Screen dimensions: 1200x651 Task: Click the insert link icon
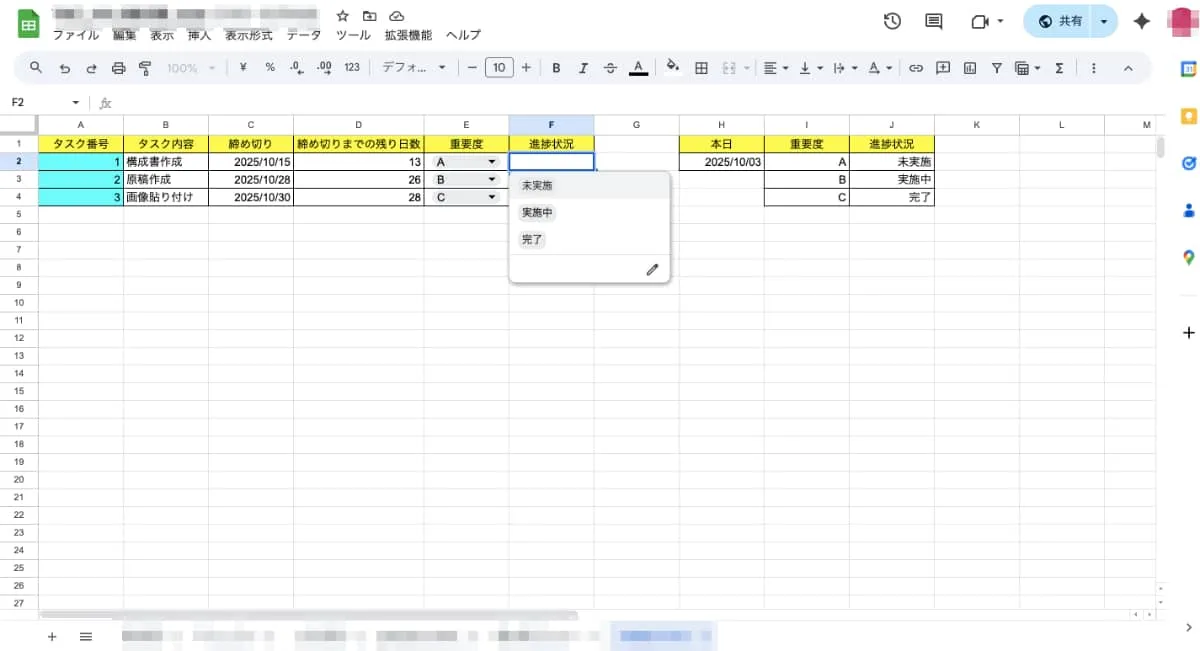[x=915, y=68]
